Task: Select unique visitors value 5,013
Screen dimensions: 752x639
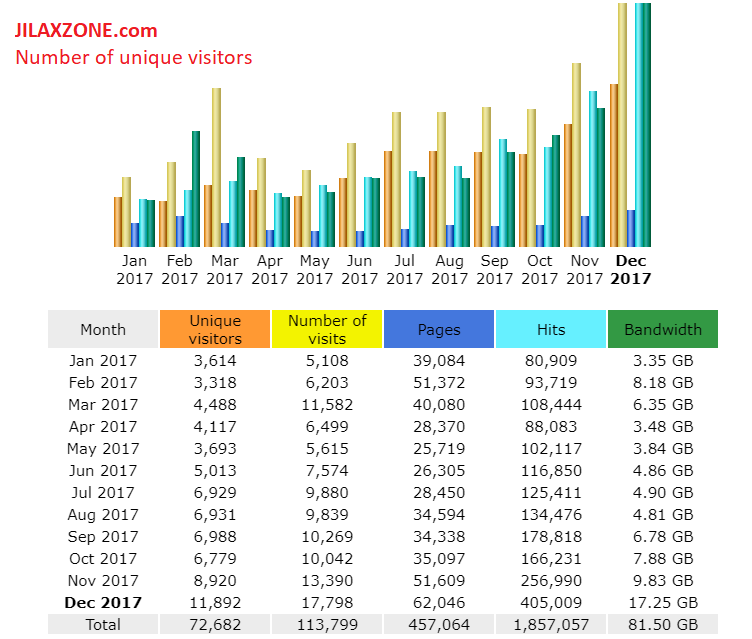Action: [x=215, y=471]
